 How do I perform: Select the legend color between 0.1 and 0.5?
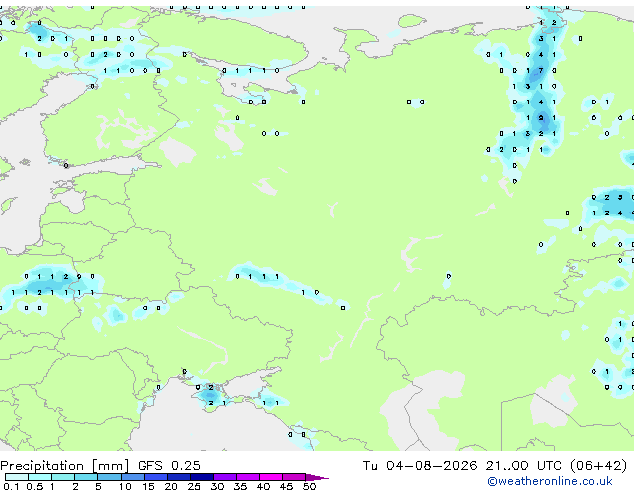pos(17,477)
